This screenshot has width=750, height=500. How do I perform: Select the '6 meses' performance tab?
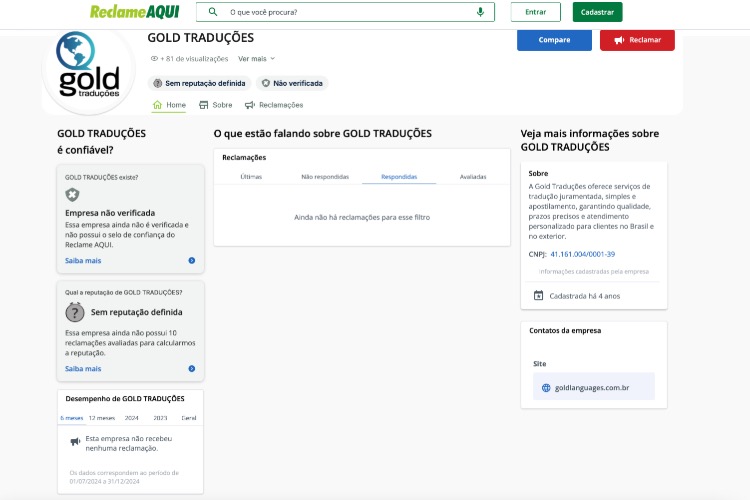(72, 418)
